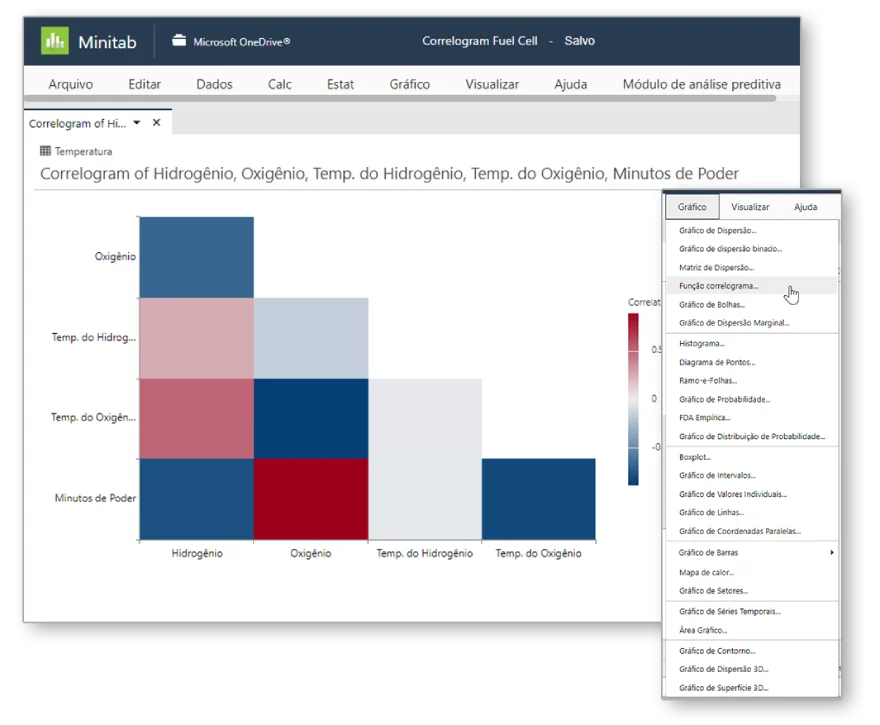
Task: Click the Hidrogênio–Oxigênio blue heatmap cell
Action: 196,257
